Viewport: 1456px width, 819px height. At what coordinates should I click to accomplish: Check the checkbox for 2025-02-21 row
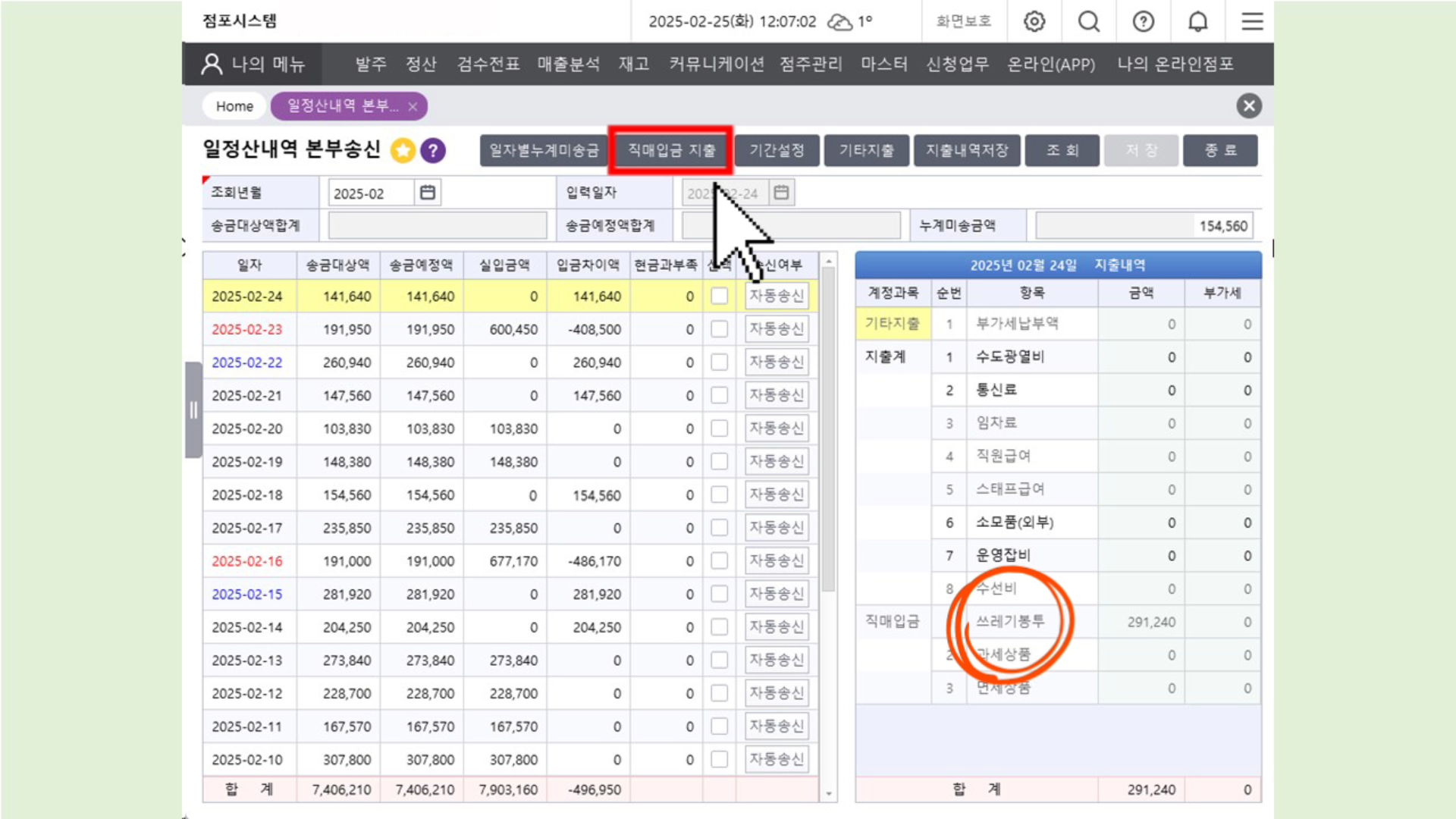pyautogui.click(x=719, y=396)
